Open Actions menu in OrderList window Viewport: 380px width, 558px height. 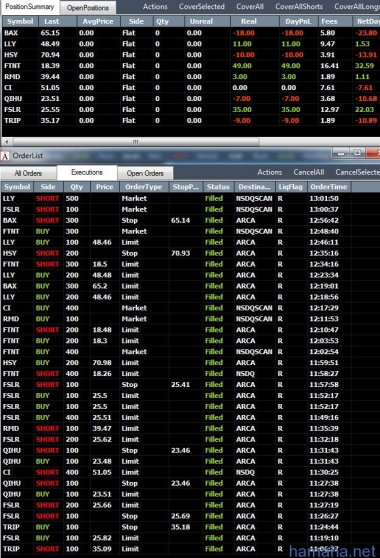coord(270,172)
